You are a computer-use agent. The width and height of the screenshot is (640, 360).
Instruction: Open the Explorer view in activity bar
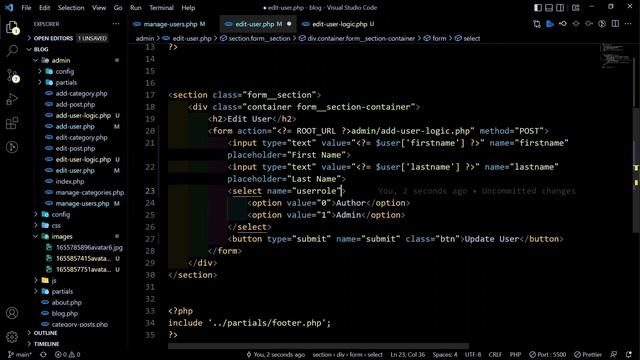(12, 27)
